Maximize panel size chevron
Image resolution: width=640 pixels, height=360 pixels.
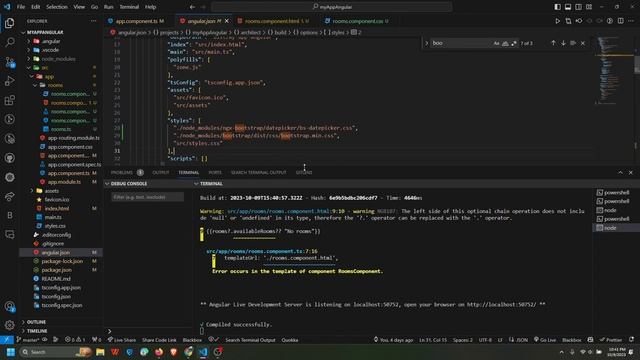(x=620, y=173)
